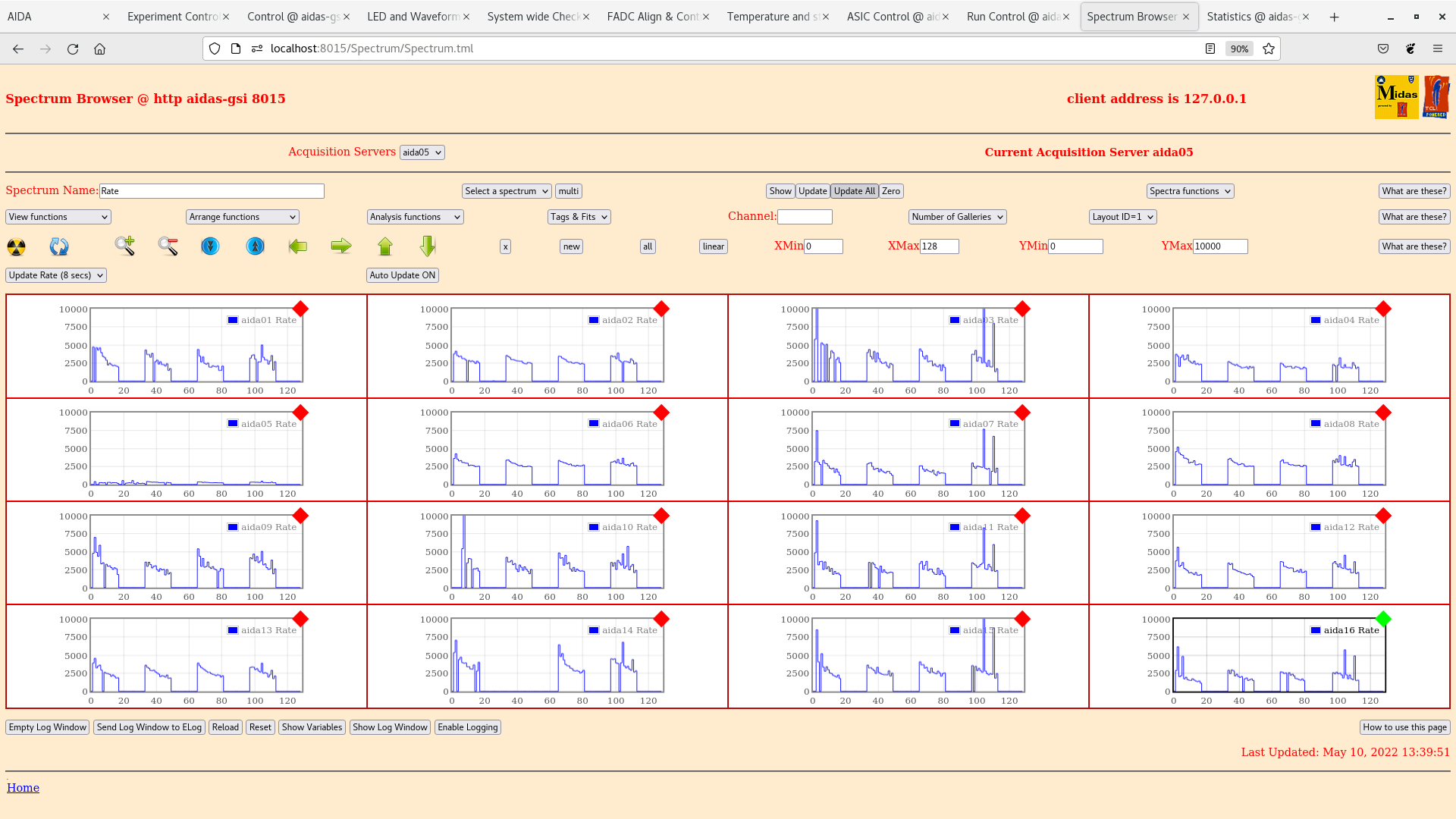Open the Acquisition Servers aida05 dropdown
The height and width of the screenshot is (819, 1456).
pyautogui.click(x=422, y=152)
